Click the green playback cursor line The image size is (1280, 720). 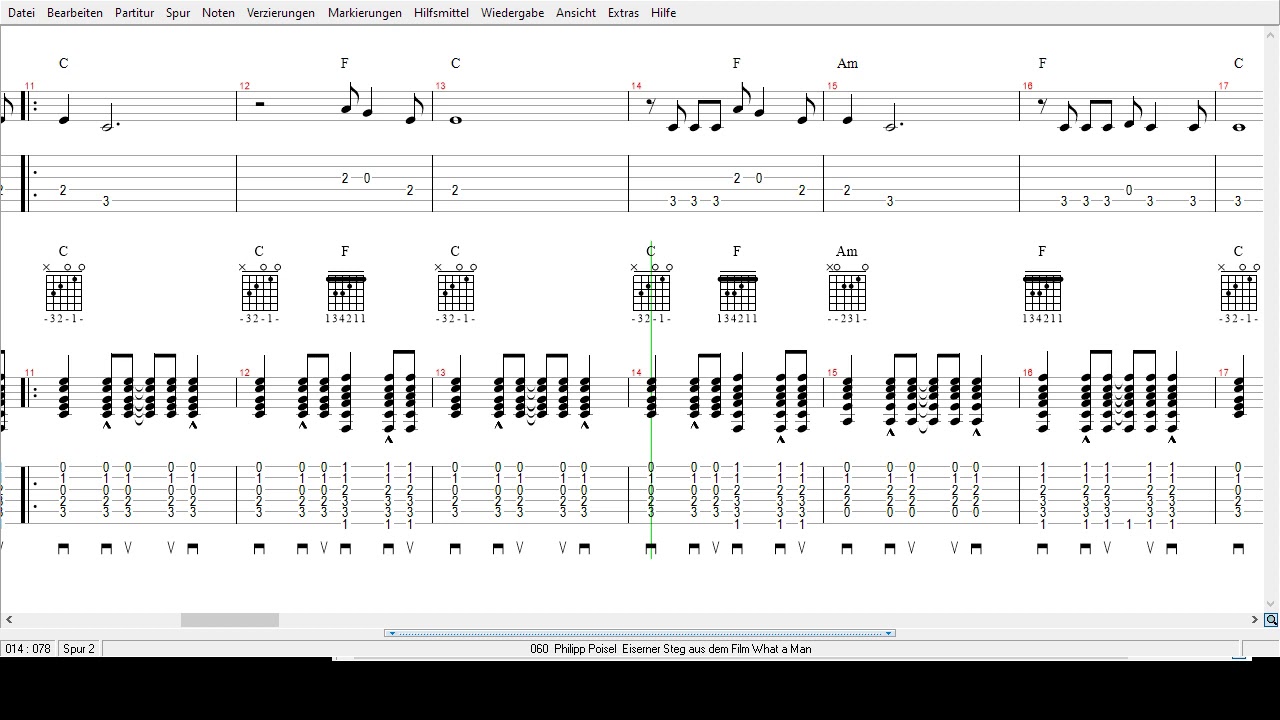[x=651, y=400]
